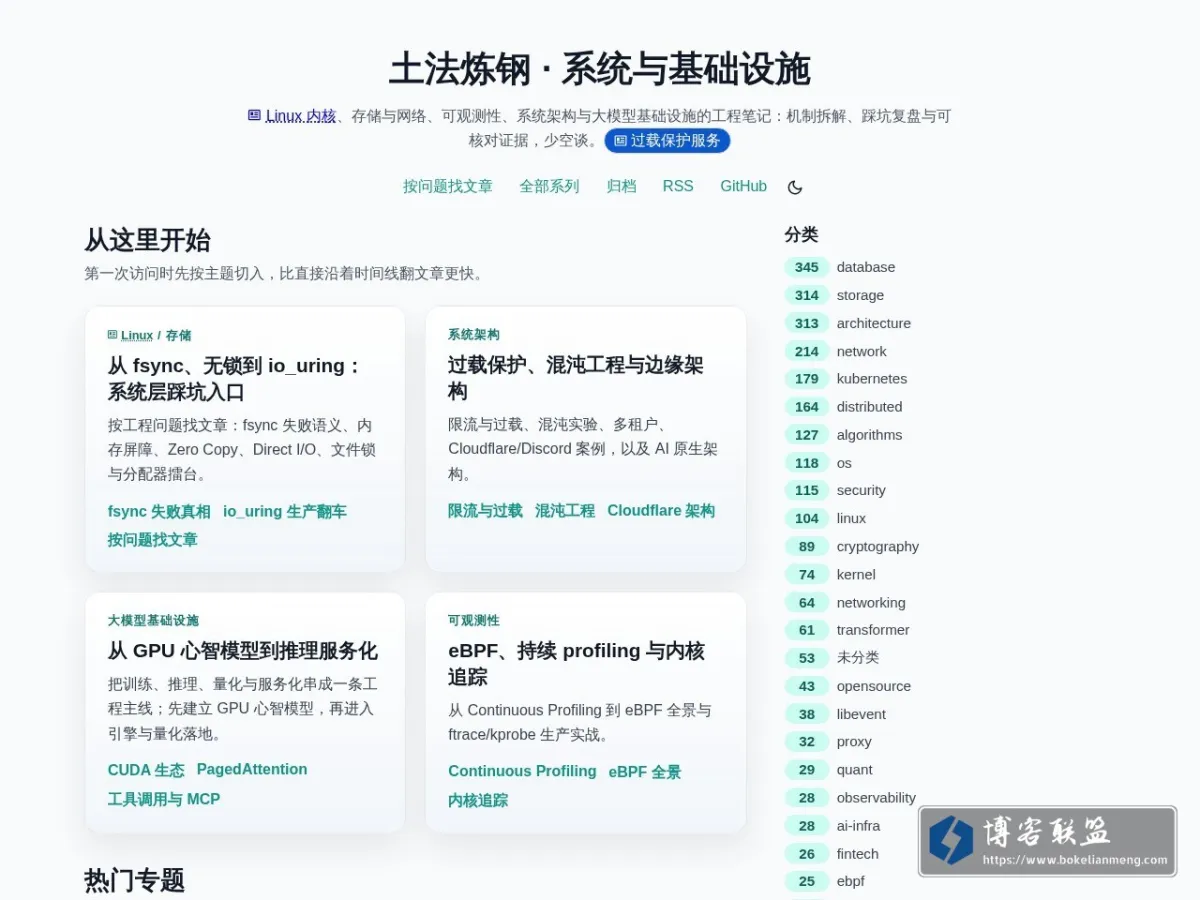
Task: Select the quant category
Action: click(x=855, y=770)
